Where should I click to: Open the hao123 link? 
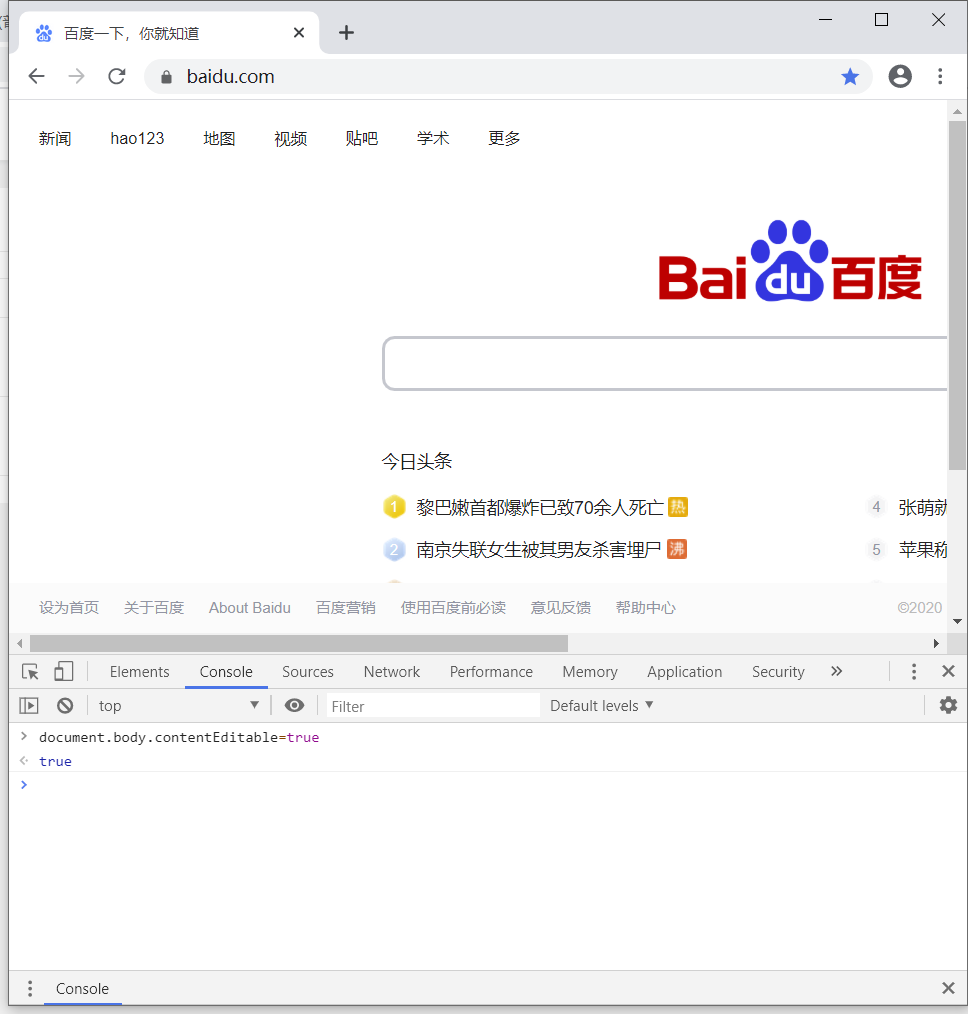coord(136,138)
